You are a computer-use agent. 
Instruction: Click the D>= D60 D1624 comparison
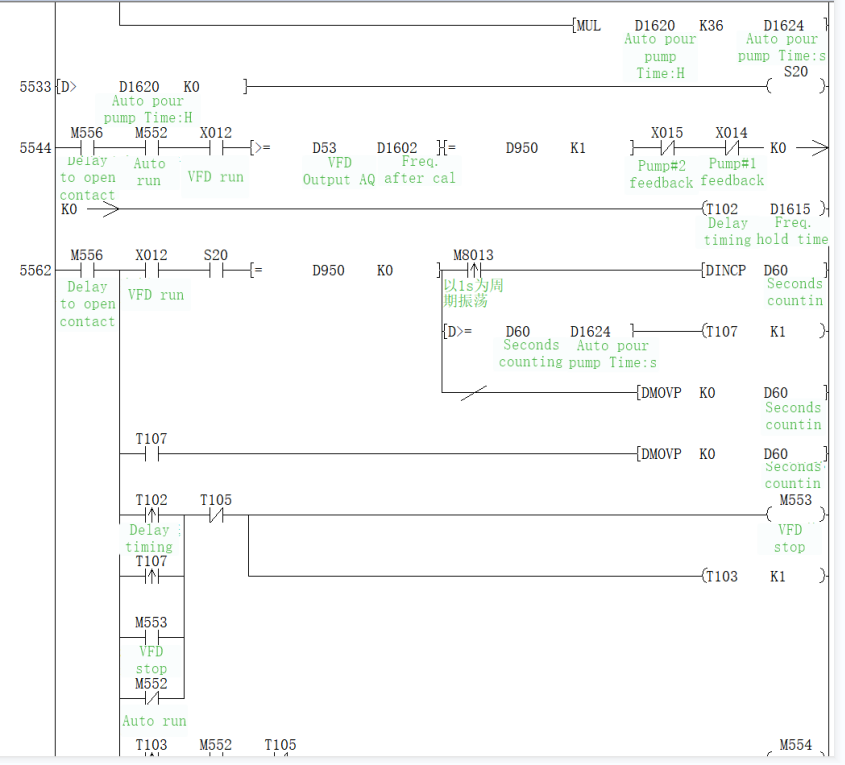[x=538, y=331]
